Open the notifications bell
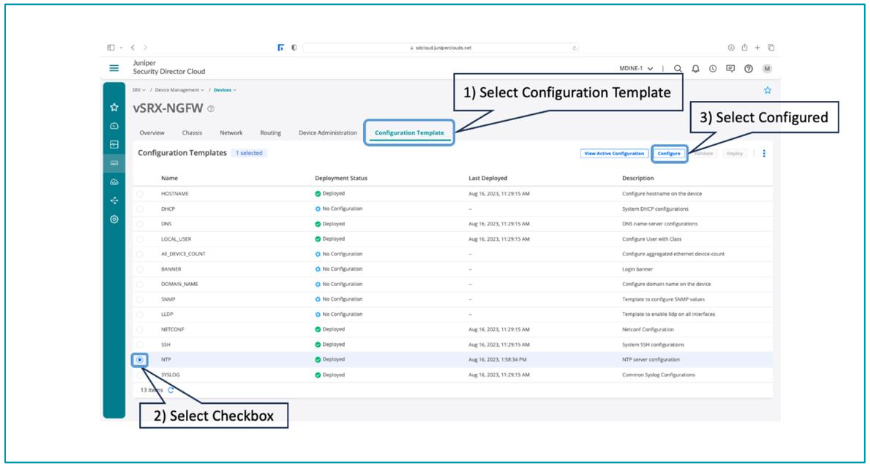 (x=695, y=69)
